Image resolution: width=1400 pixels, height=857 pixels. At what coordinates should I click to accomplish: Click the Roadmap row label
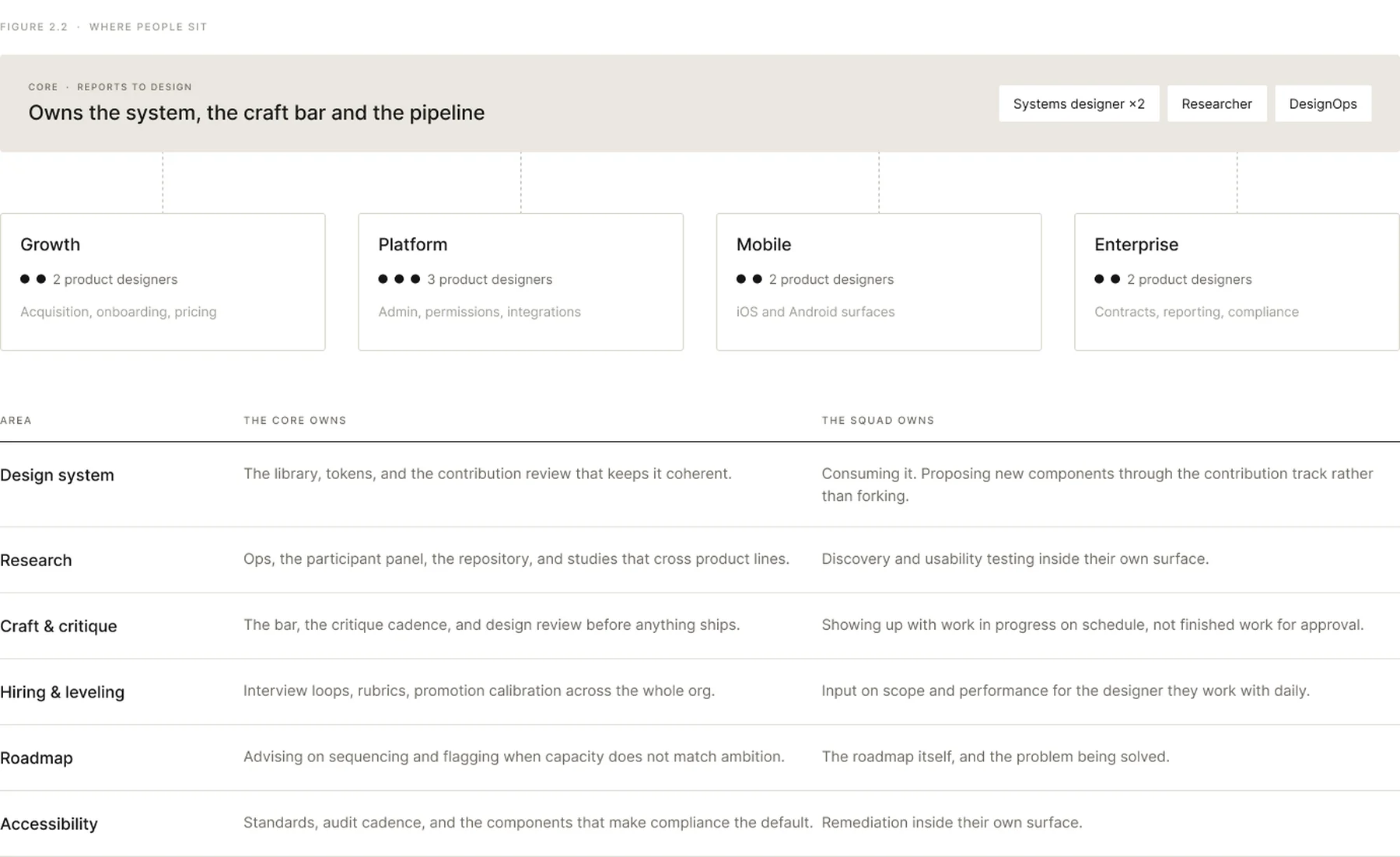pyautogui.click(x=37, y=757)
